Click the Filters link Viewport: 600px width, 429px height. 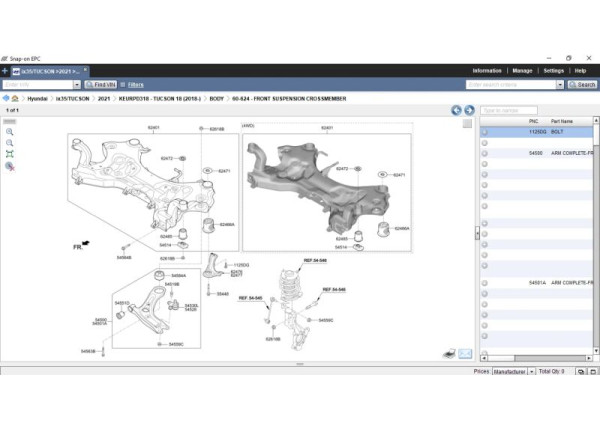click(135, 85)
